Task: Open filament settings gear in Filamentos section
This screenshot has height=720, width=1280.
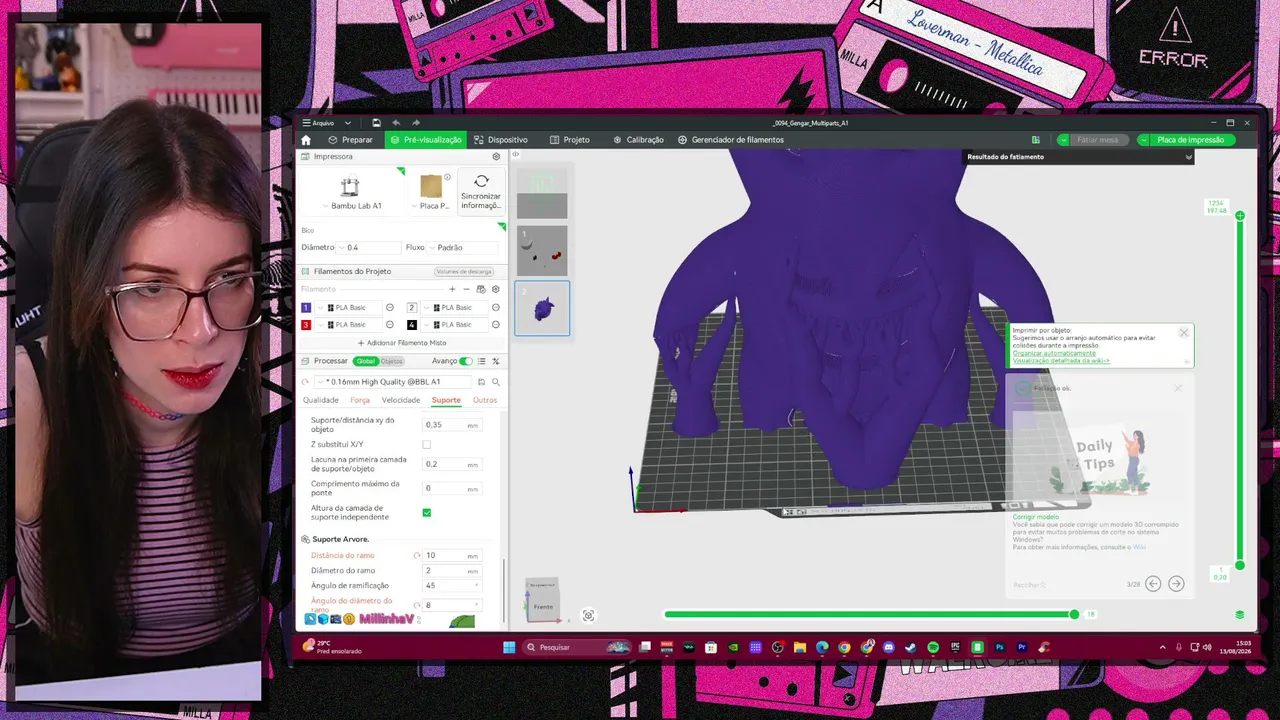Action: point(495,289)
